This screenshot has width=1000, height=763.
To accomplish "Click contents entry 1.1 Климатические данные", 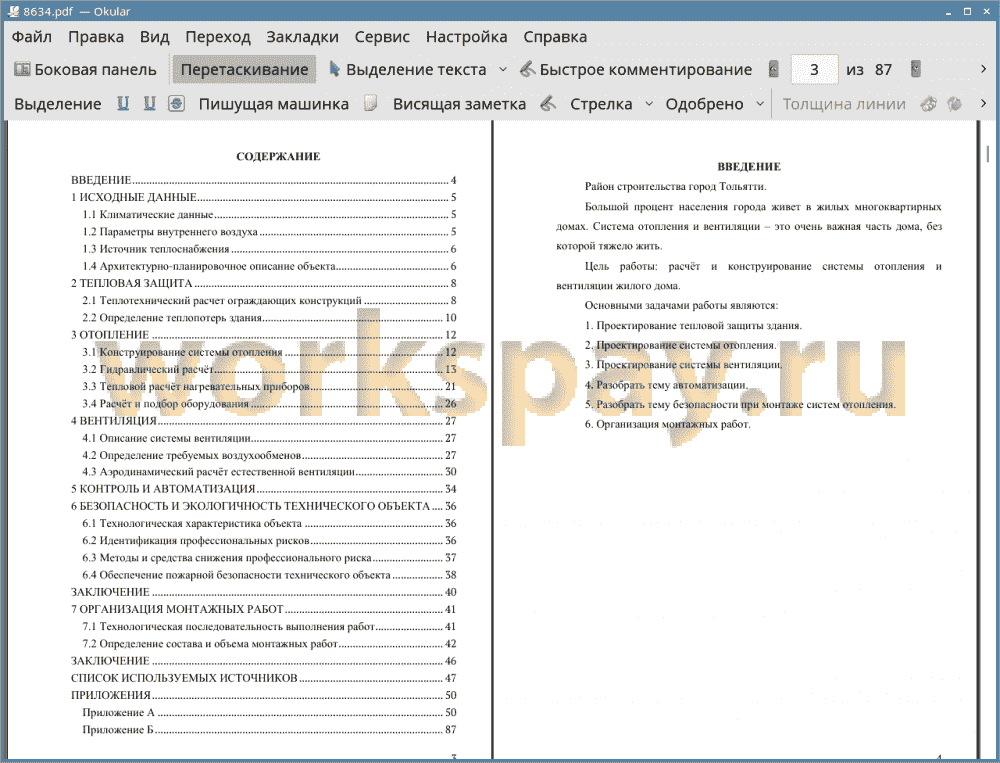I will click(269, 215).
